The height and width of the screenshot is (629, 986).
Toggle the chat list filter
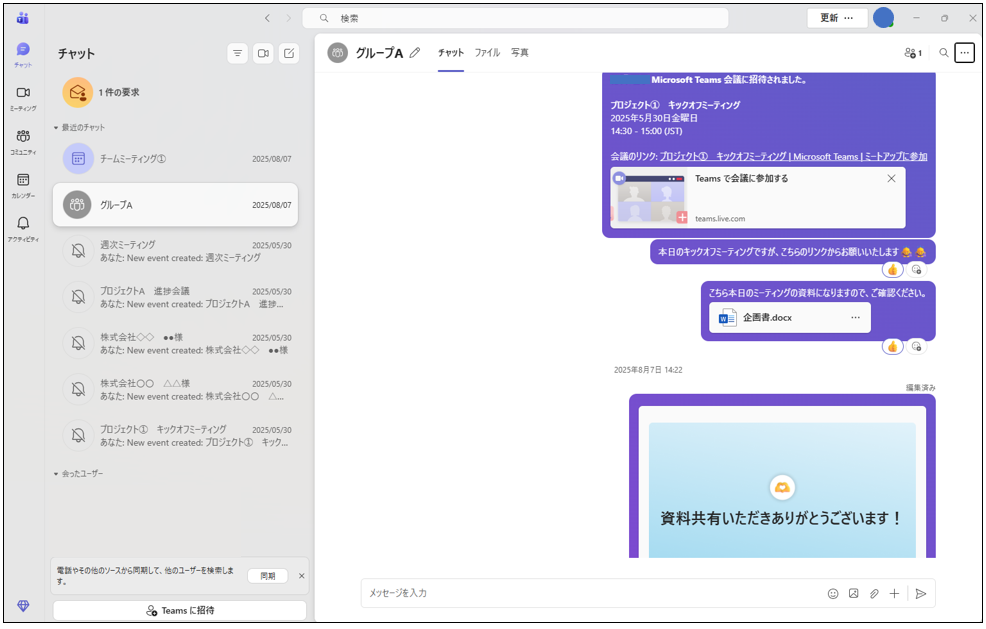pos(237,53)
